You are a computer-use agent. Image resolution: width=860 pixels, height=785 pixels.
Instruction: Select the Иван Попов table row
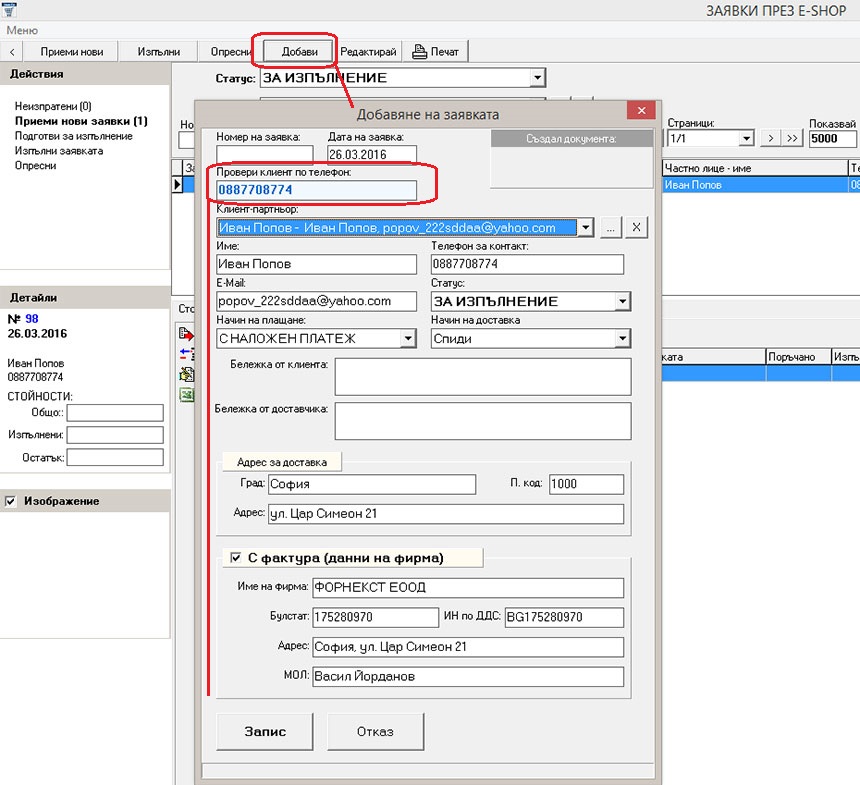[x=761, y=185]
